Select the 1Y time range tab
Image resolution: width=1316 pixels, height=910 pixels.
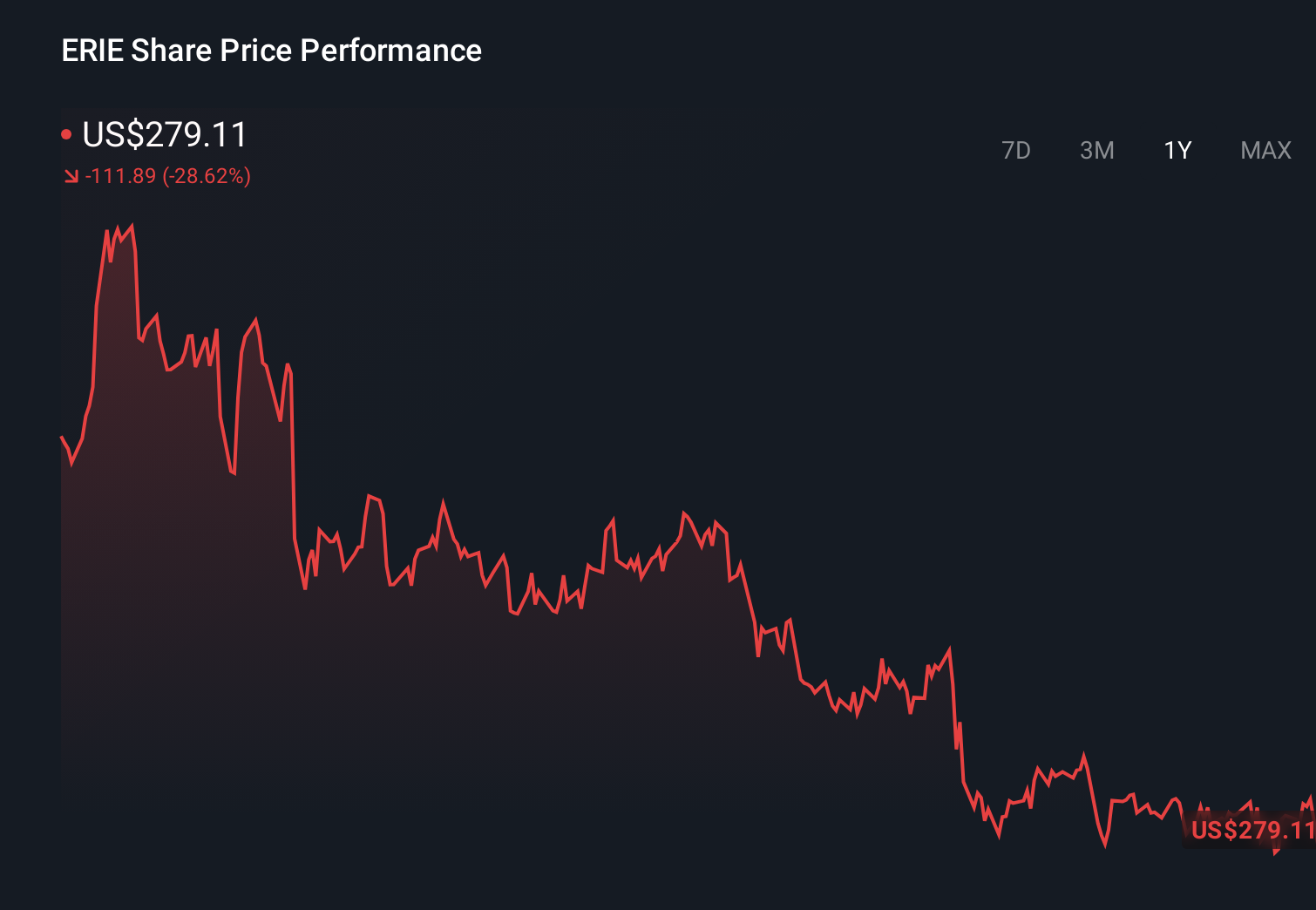click(x=1177, y=150)
